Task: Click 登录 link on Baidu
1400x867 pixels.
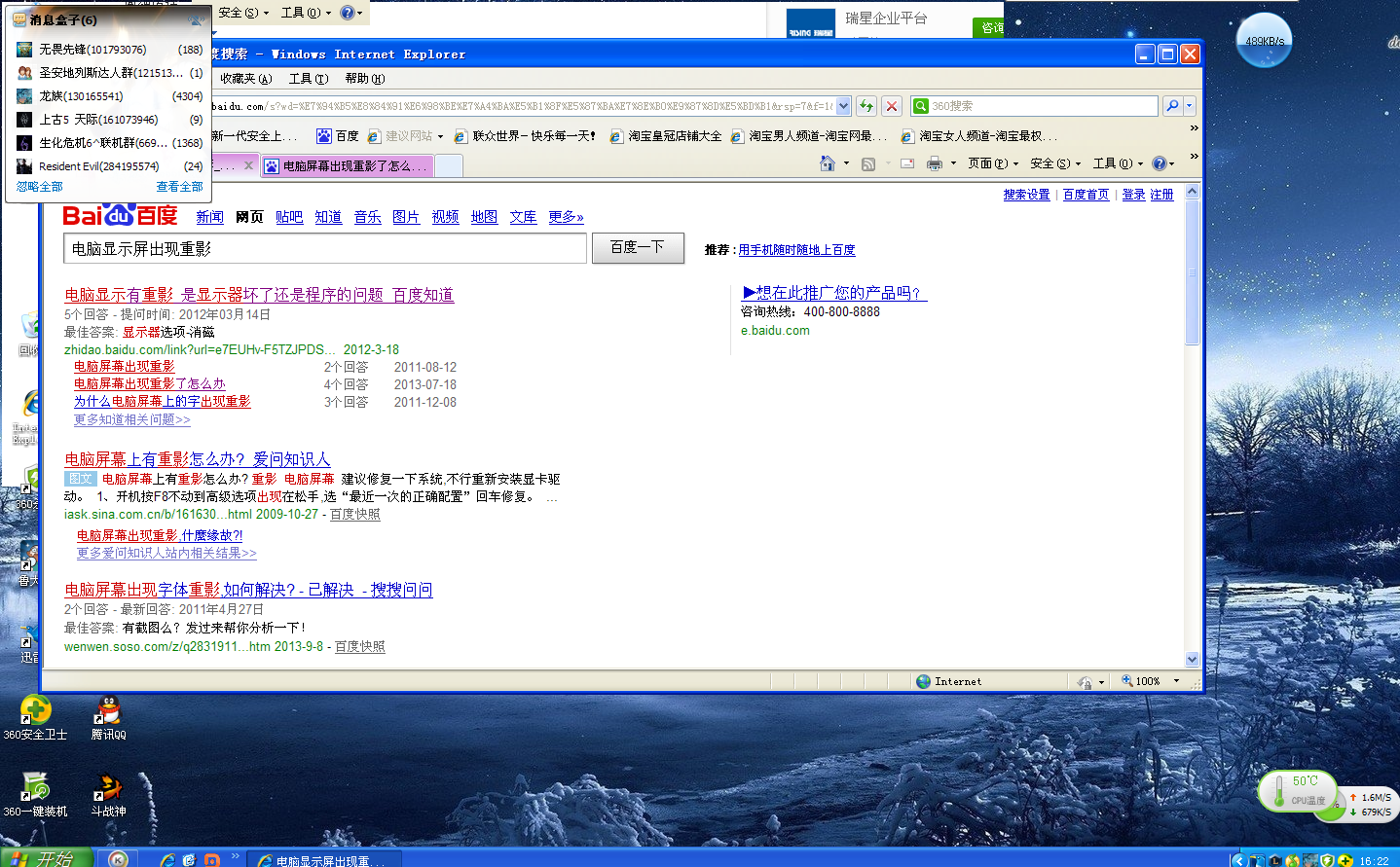Action: coord(1133,195)
